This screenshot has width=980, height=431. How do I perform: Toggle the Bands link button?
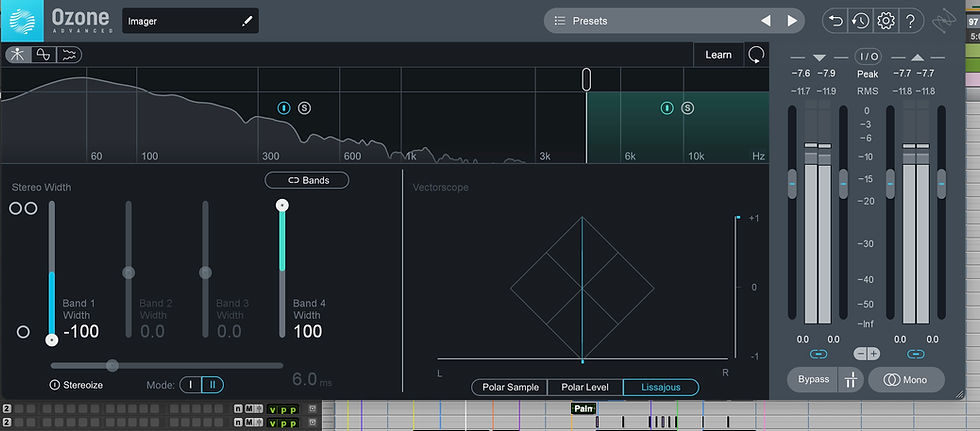[308, 181]
